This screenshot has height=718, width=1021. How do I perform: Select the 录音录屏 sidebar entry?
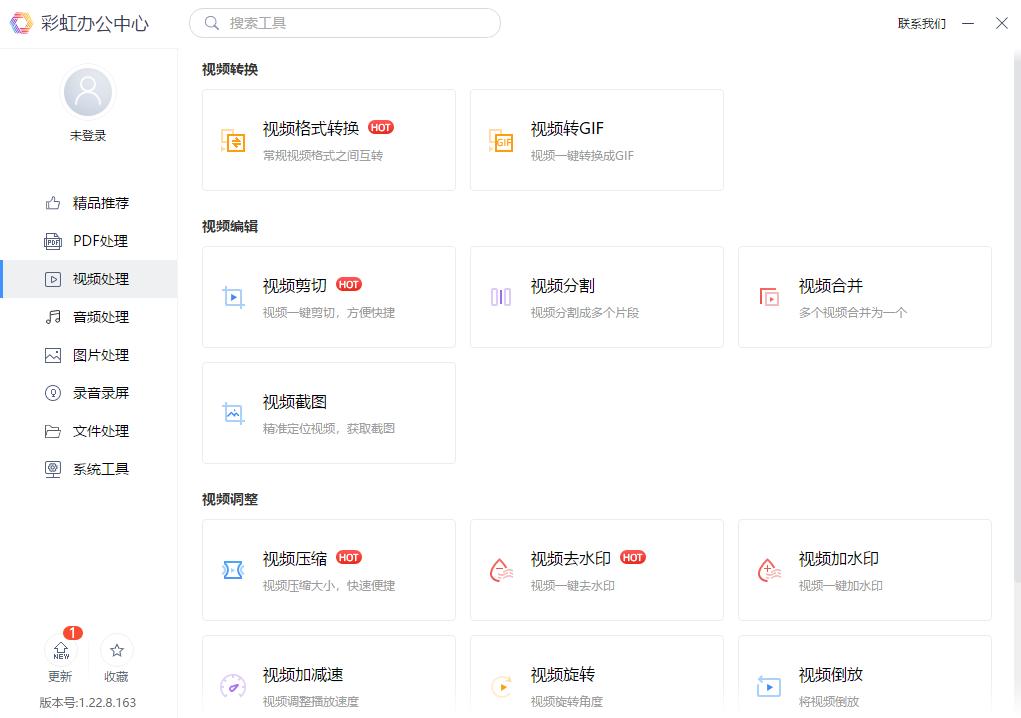88,393
